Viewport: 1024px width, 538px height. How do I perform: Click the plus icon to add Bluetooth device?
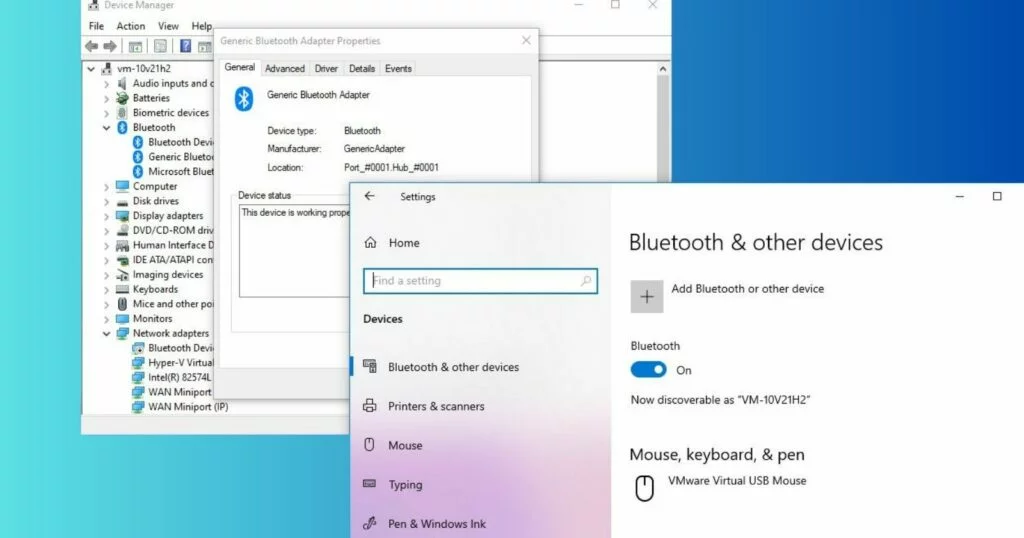[x=646, y=296]
